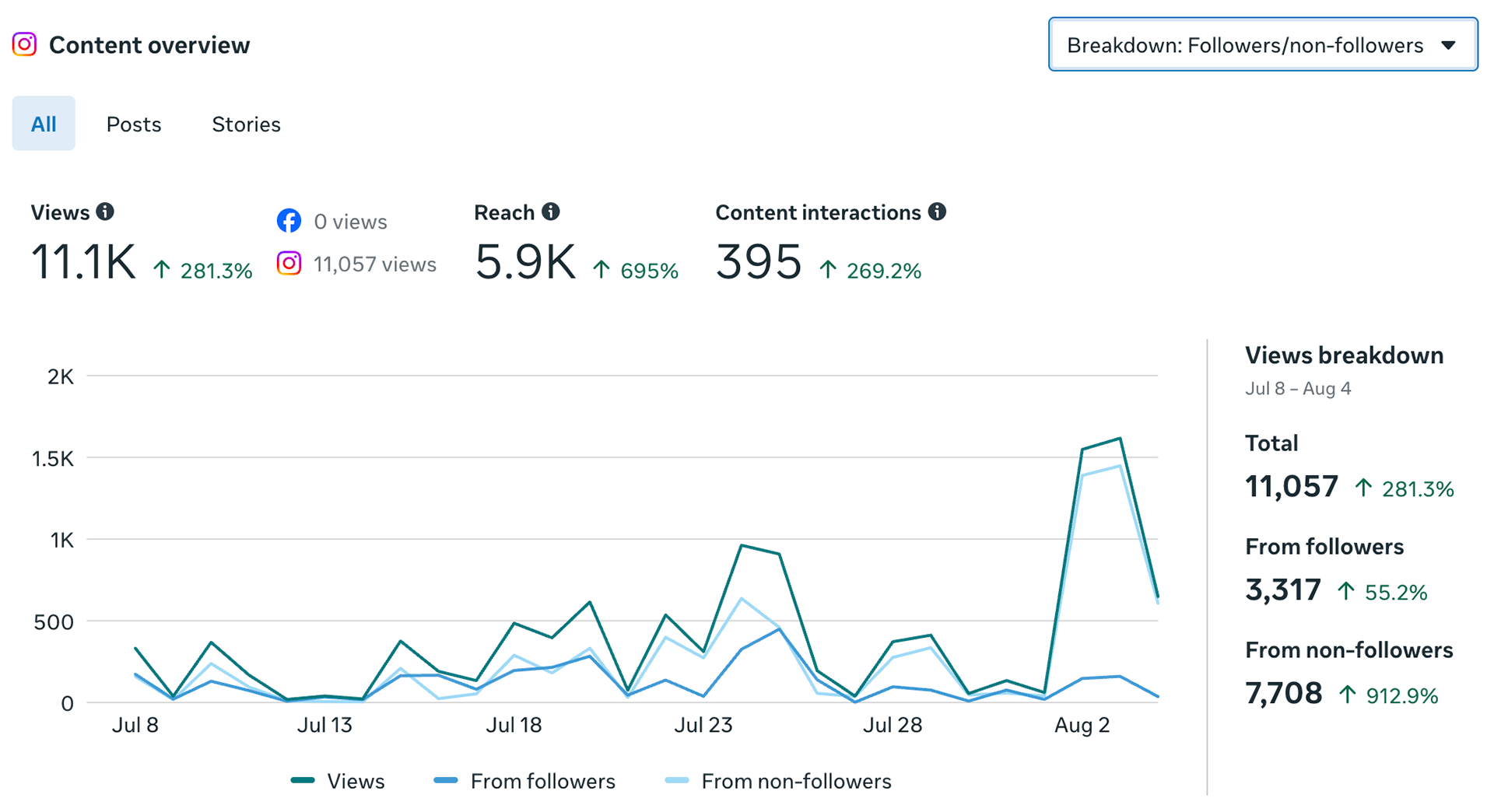Click the Jul 23 x-axis label

[x=703, y=725]
